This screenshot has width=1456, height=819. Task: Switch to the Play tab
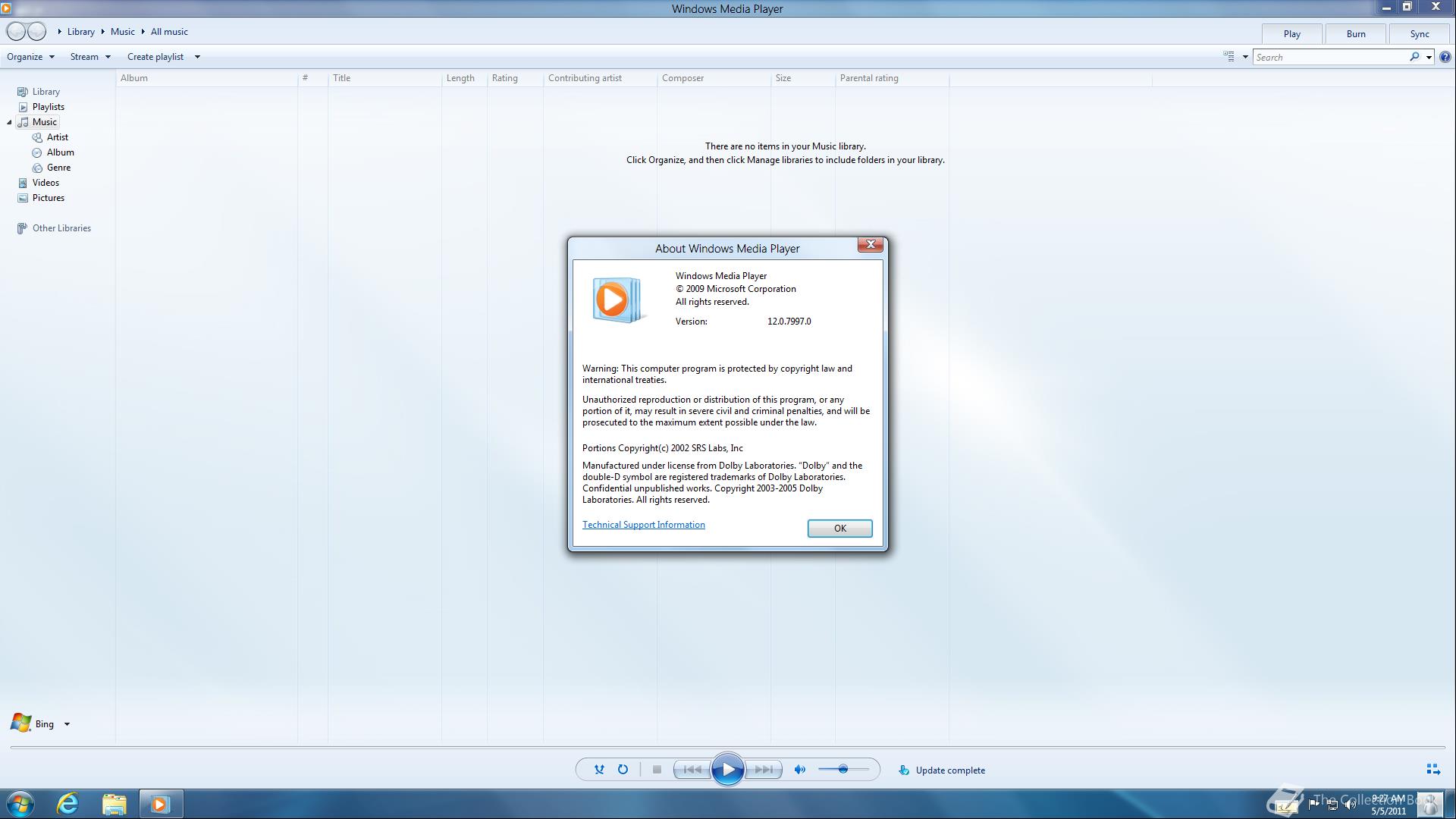[x=1291, y=34]
